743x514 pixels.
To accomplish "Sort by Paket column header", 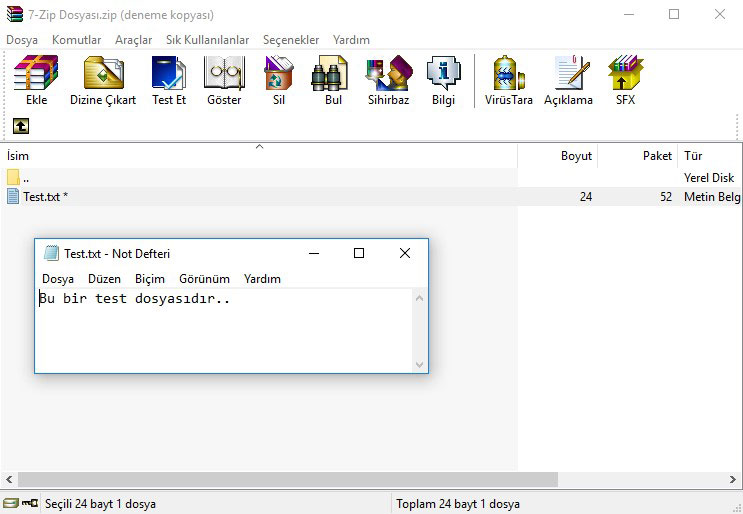I will pyautogui.click(x=638, y=155).
